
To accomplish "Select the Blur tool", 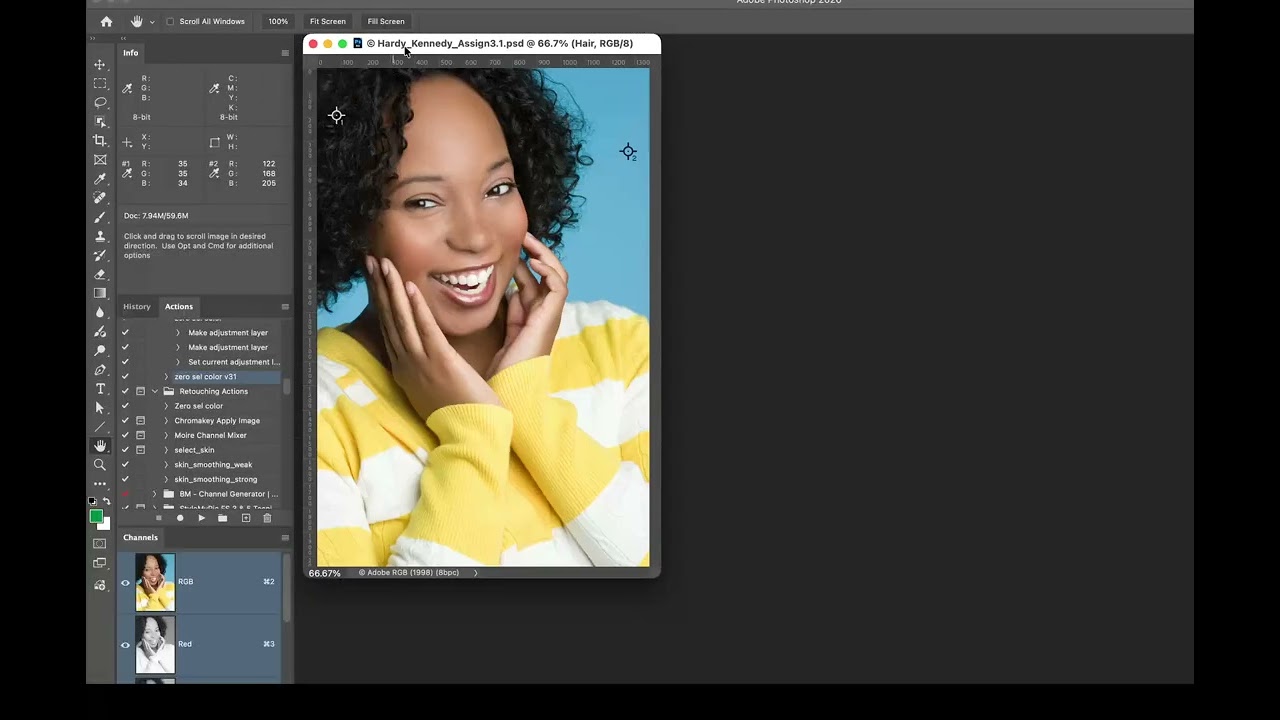I will pyautogui.click(x=100, y=312).
